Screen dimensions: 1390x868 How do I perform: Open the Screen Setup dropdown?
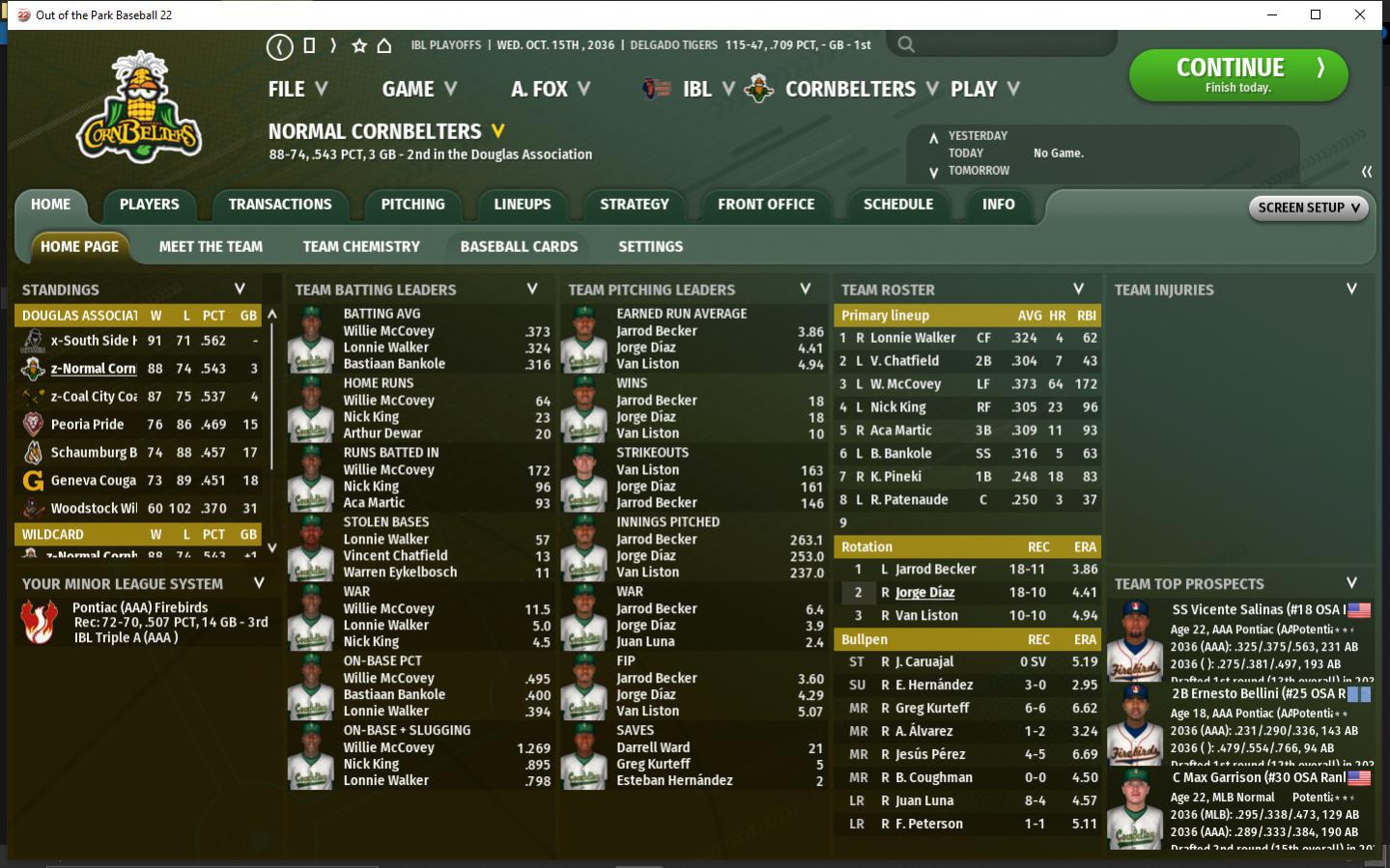[1309, 208]
